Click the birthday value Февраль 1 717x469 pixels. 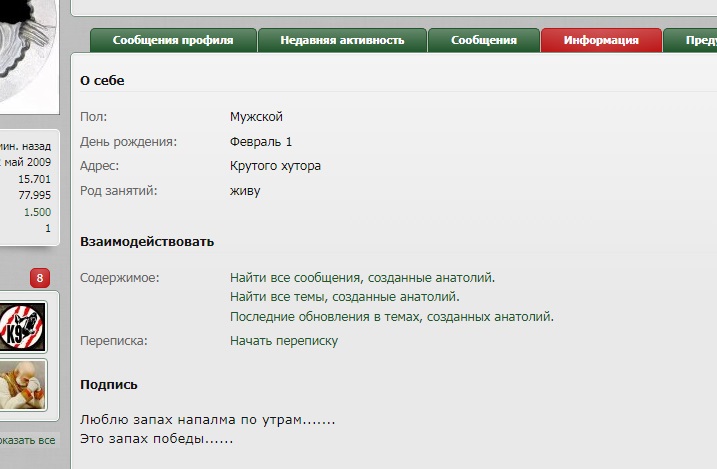[260, 142]
